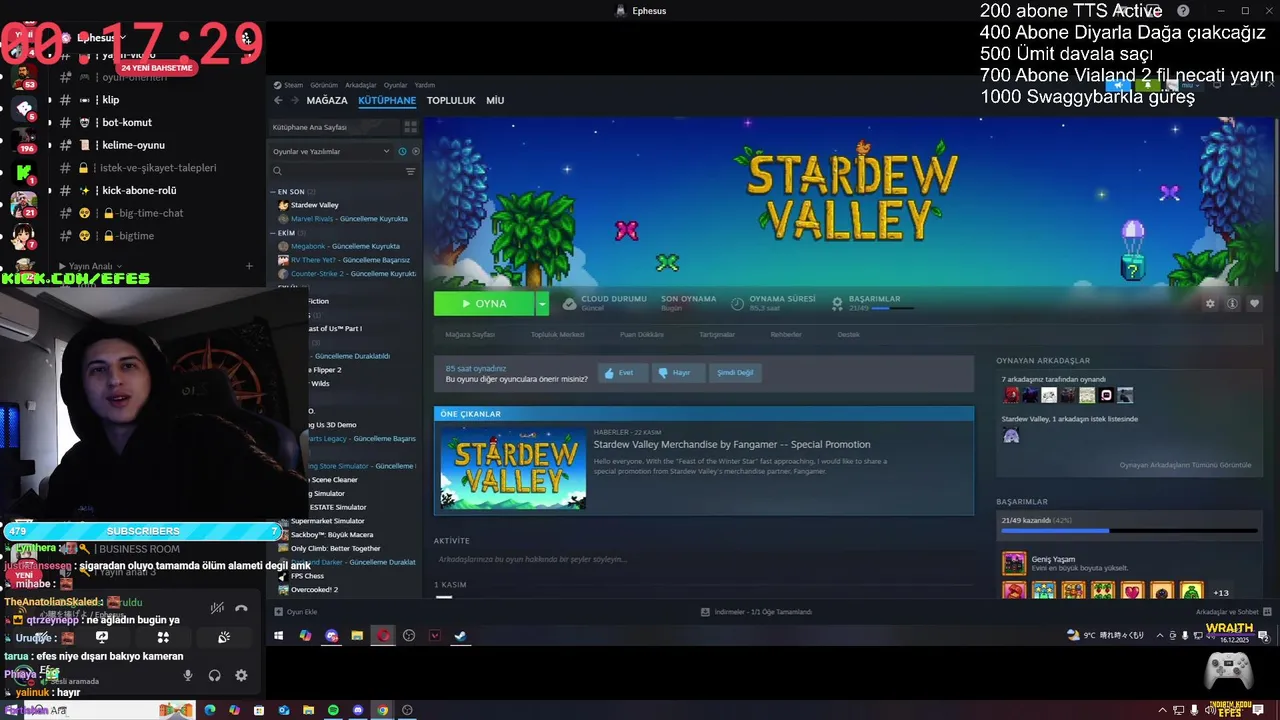Open the MAĞAZA tab
This screenshot has width=1280, height=720.
tap(327, 100)
